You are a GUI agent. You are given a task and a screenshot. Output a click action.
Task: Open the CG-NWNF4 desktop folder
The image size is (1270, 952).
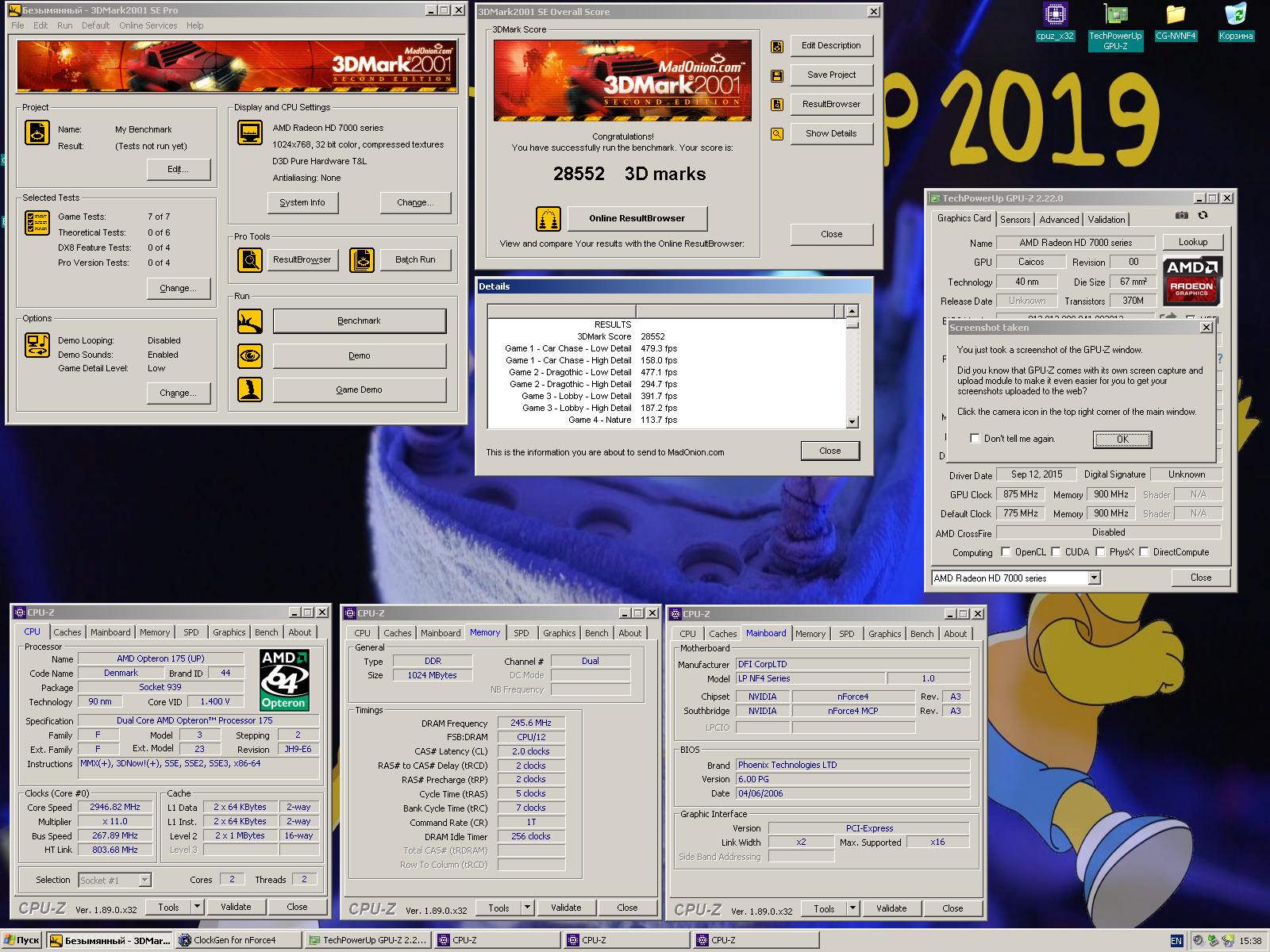click(x=1176, y=21)
